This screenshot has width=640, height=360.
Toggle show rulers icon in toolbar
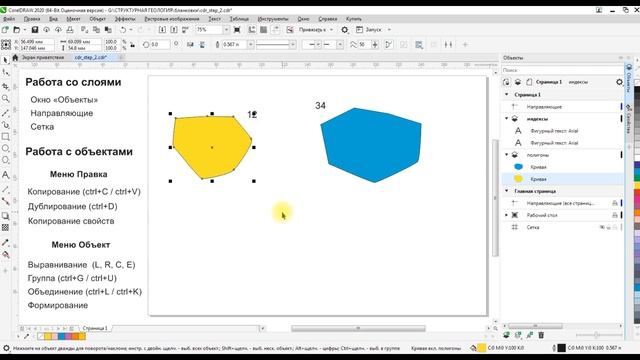point(252,30)
